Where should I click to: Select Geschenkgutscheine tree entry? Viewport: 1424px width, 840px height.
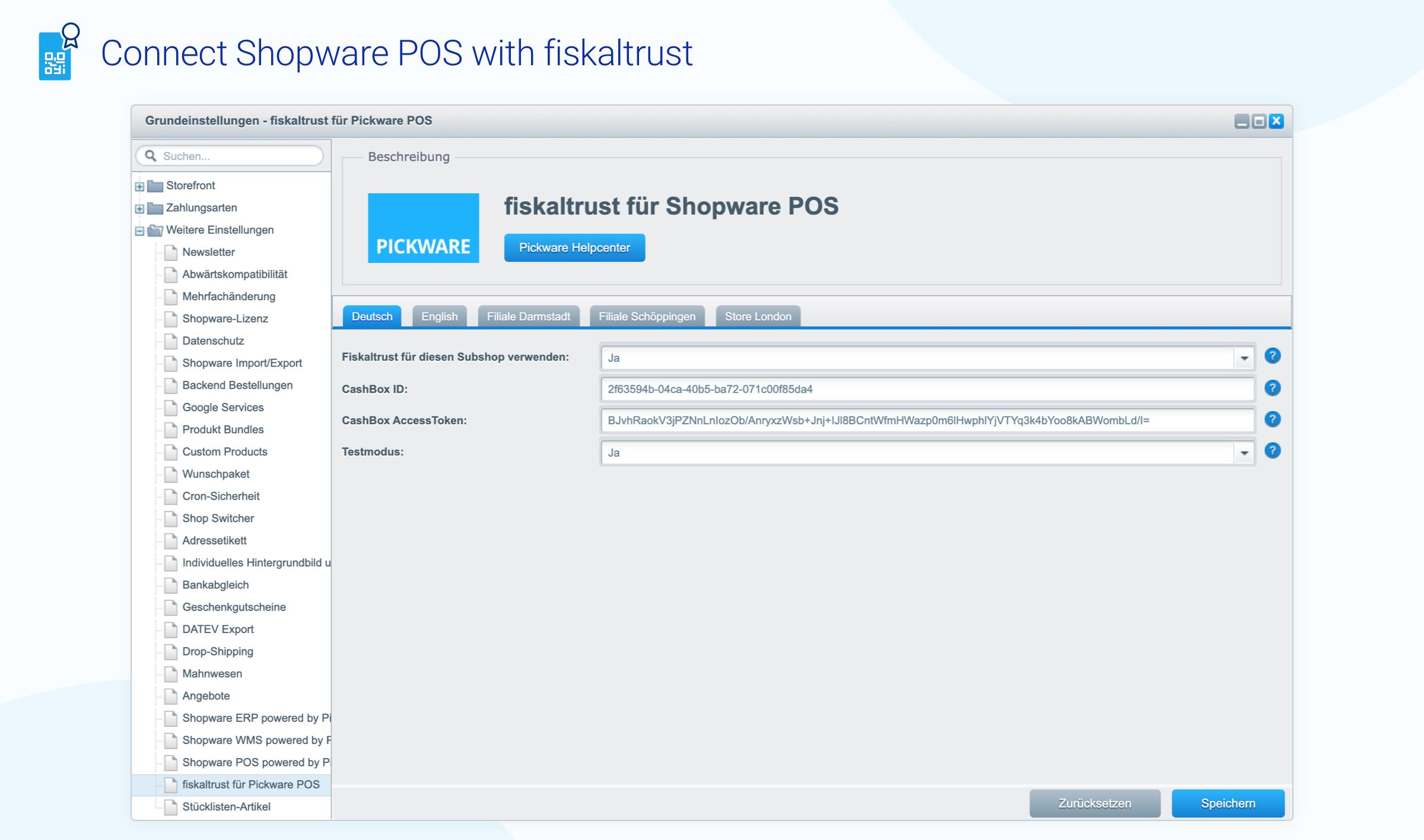pos(234,607)
